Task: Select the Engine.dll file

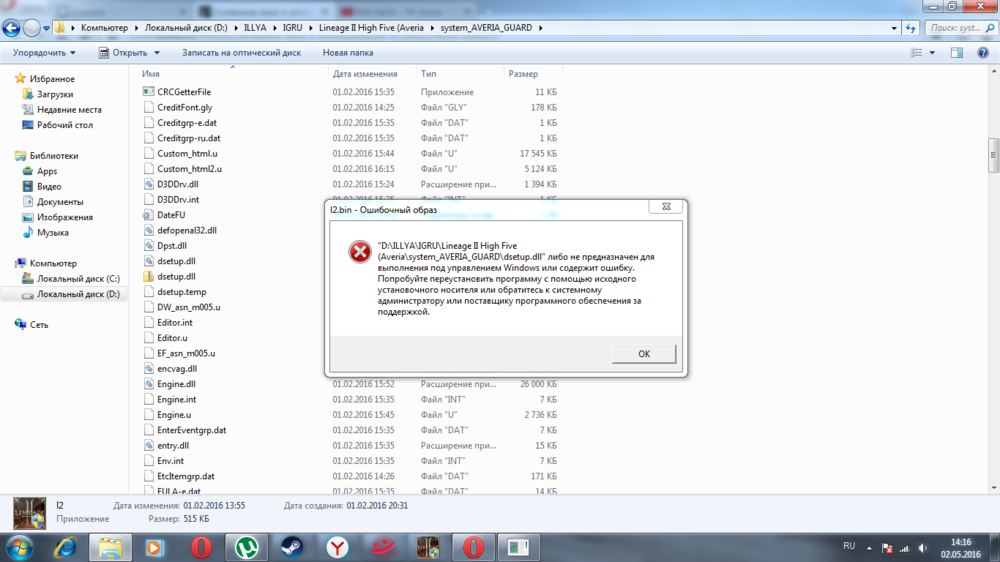Action: [x=176, y=384]
